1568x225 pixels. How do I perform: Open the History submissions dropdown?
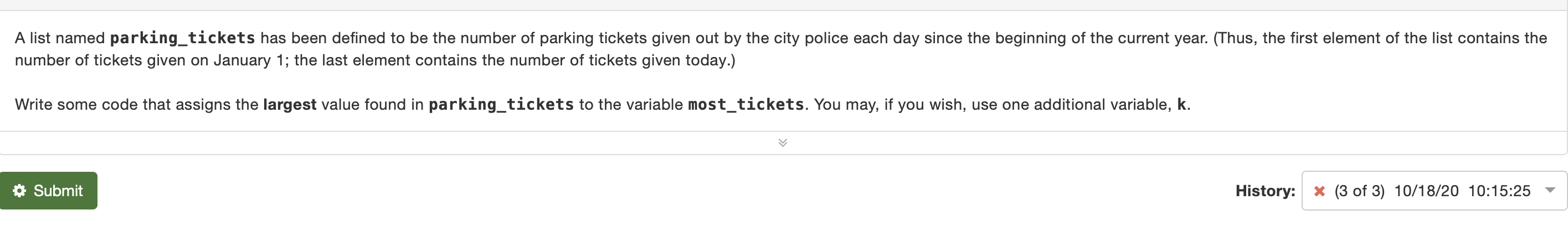[1433, 191]
